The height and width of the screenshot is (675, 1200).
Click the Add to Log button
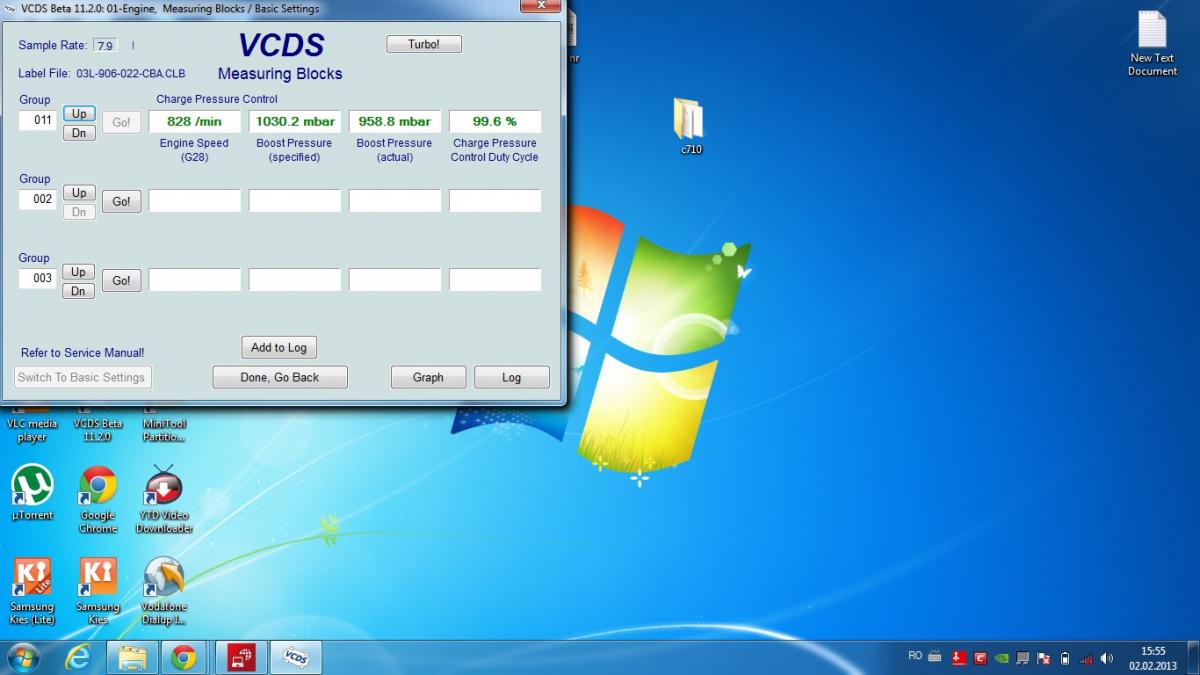pyautogui.click(x=279, y=347)
